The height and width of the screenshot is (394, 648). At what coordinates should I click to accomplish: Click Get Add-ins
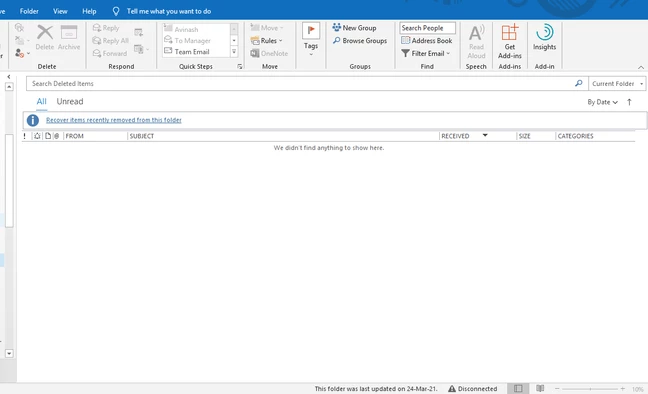pyautogui.click(x=510, y=41)
